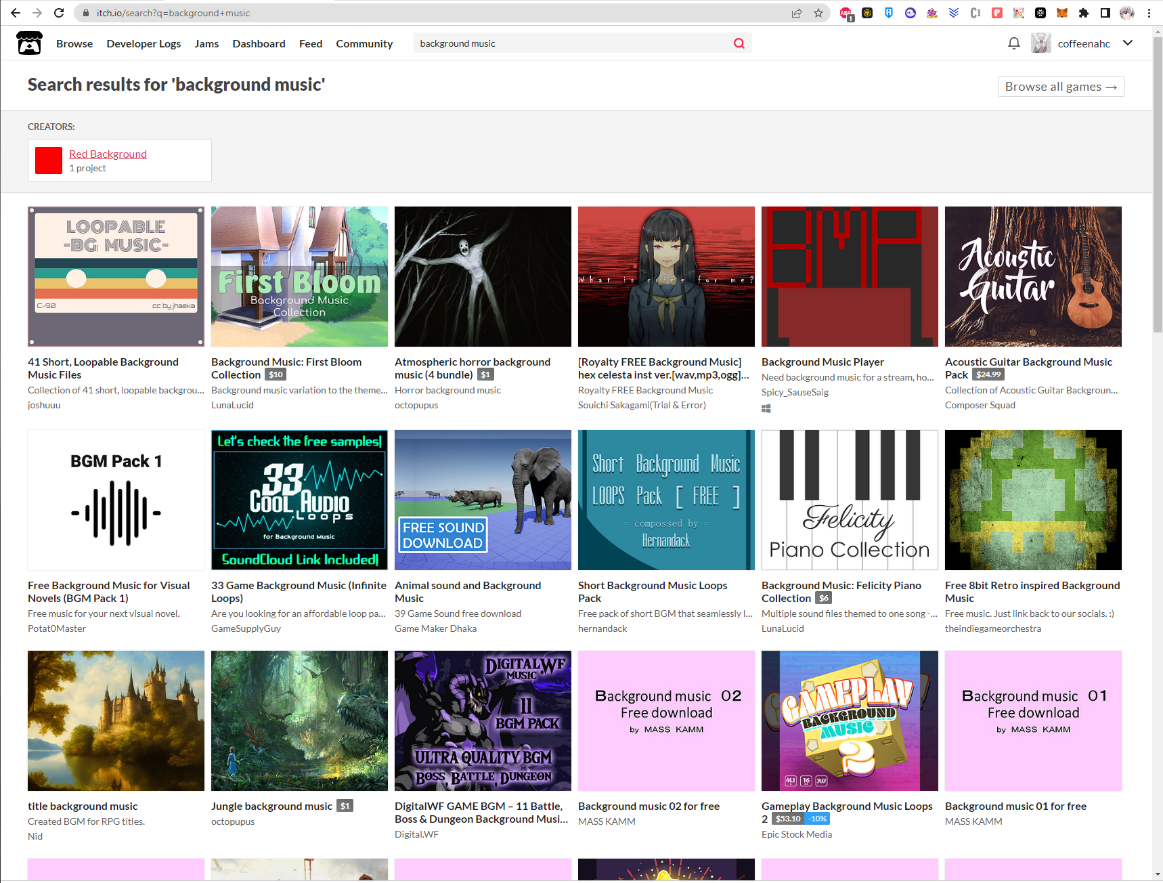Click the Loopable BG Music cassette thumbnail
This screenshot has width=1163, height=883.
point(116,277)
